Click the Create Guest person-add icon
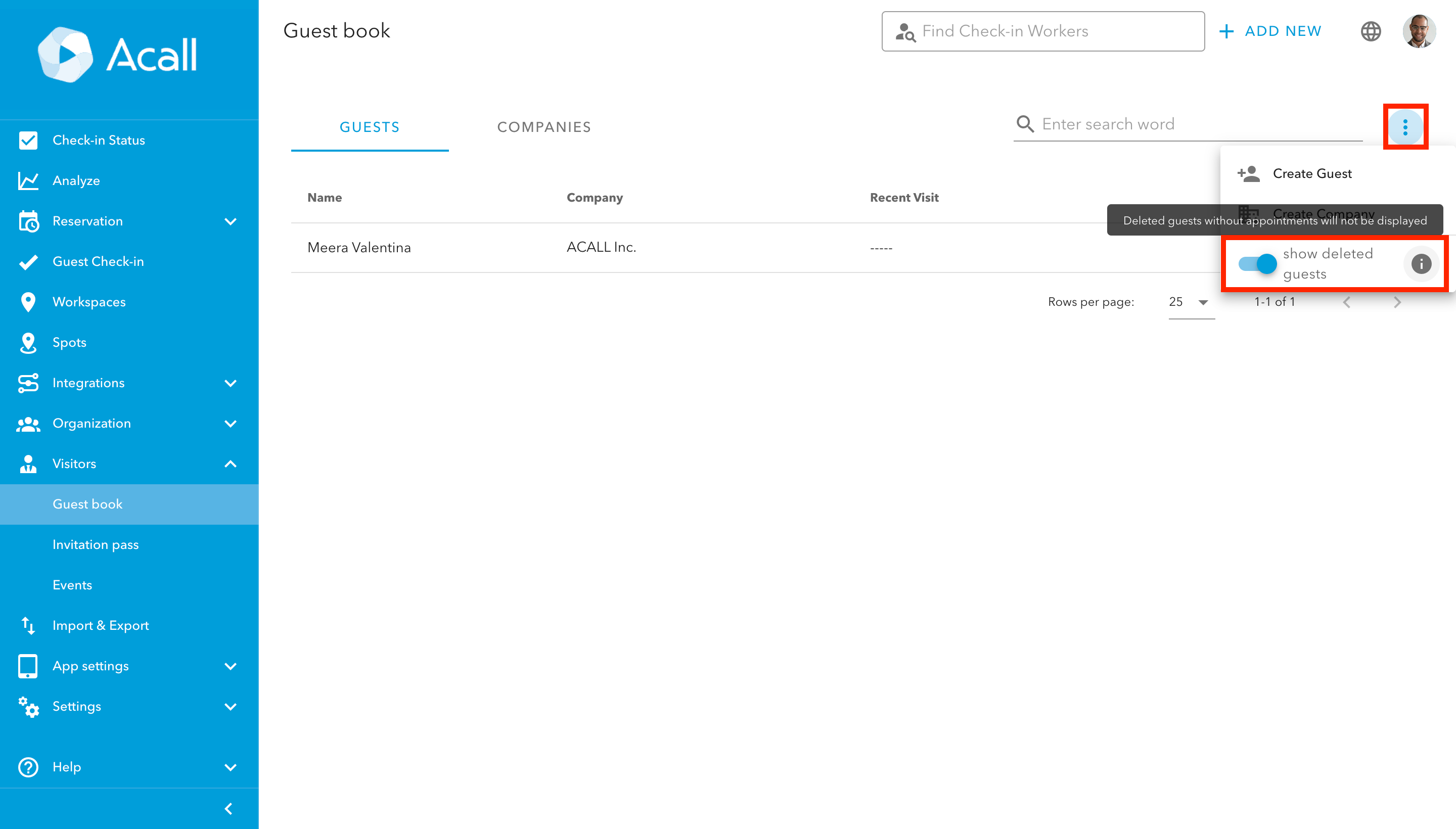Screen dimensions: 1456x829 pos(1248,174)
